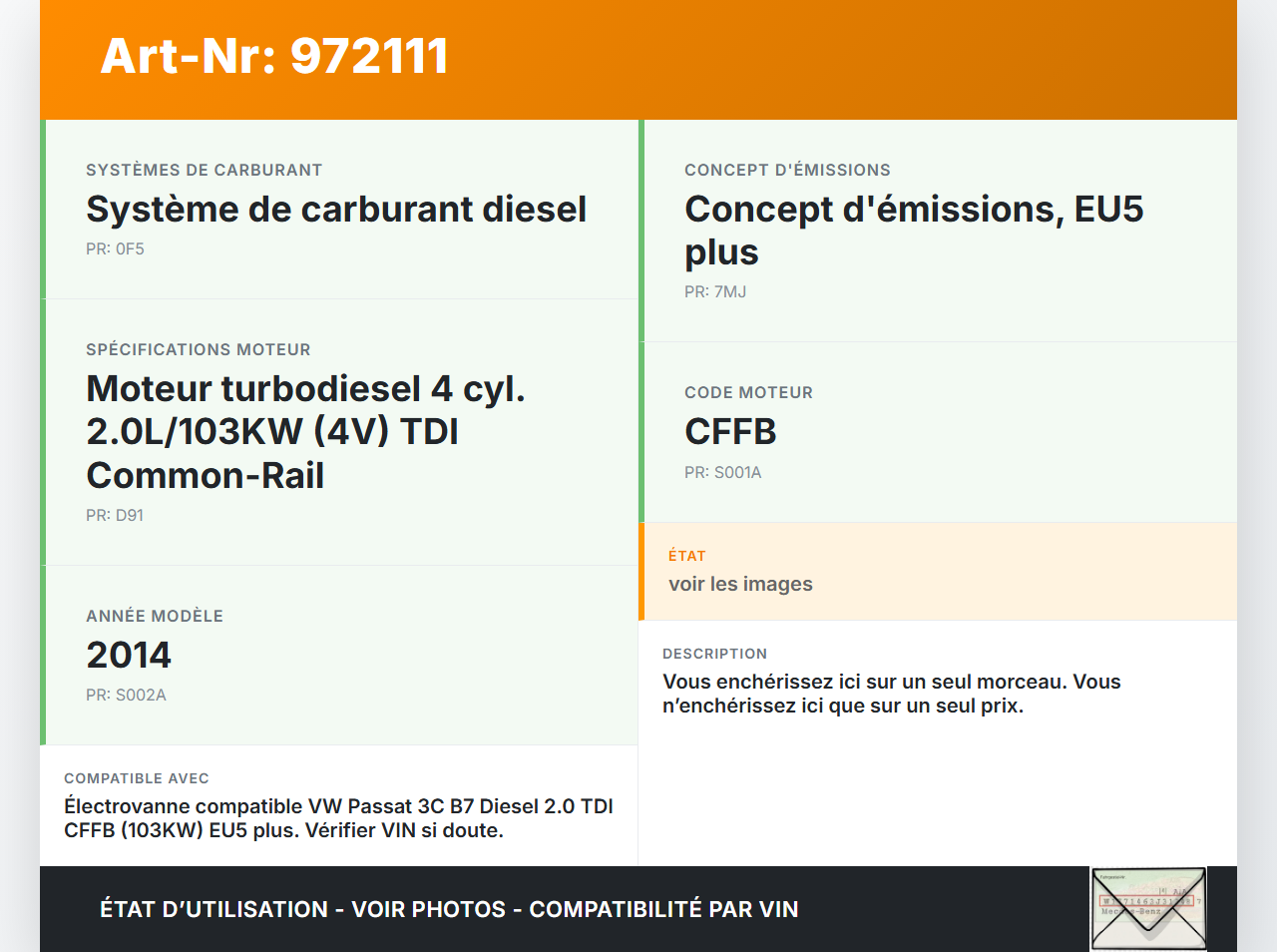Image resolution: width=1277 pixels, height=952 pixels.
Task: Click the PR: D91 code
Action: [x=115, y=516]
